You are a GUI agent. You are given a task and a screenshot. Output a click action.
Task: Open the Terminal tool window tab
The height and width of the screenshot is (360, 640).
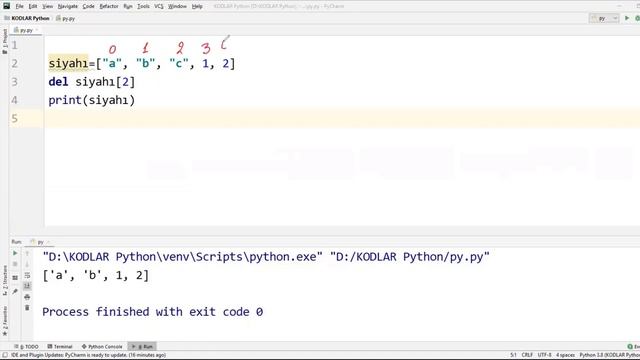pos(60,347)
